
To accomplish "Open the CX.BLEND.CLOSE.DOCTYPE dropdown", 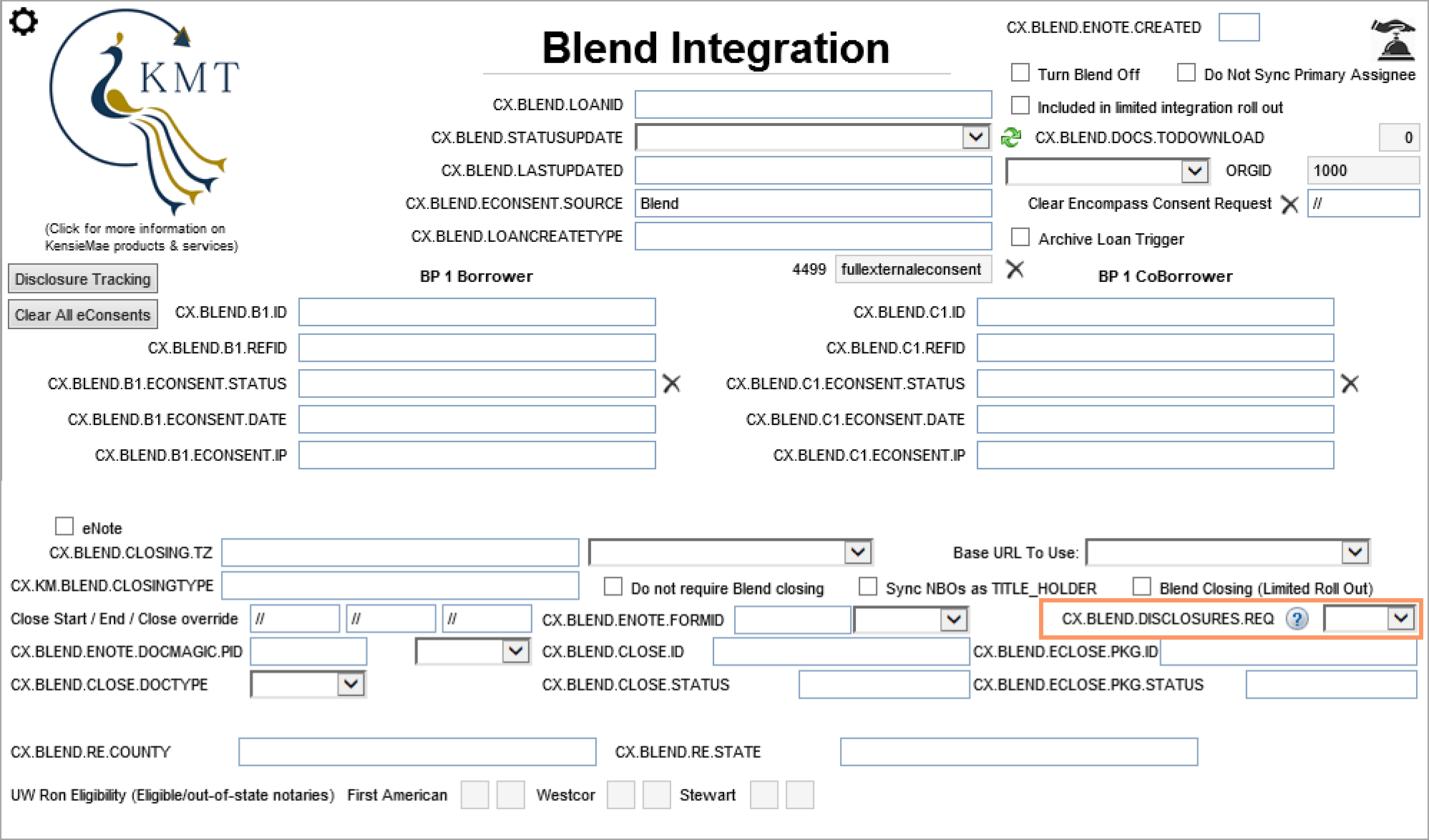I will 351,684.
